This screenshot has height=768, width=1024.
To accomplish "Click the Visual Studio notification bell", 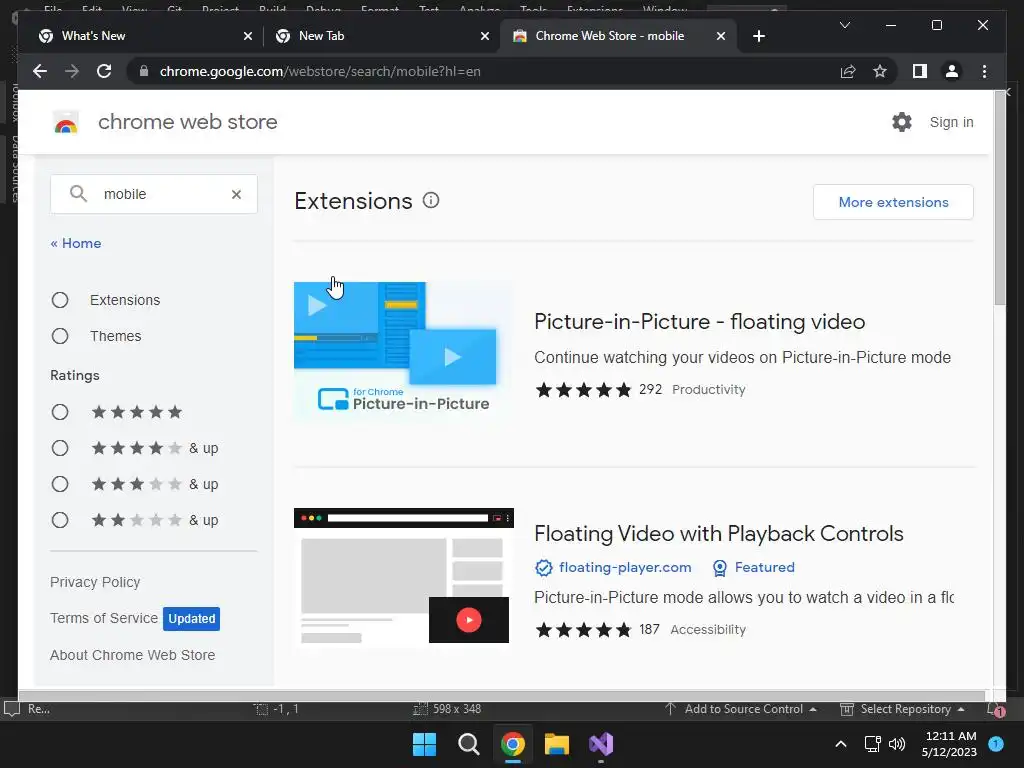I will point(995,709).
